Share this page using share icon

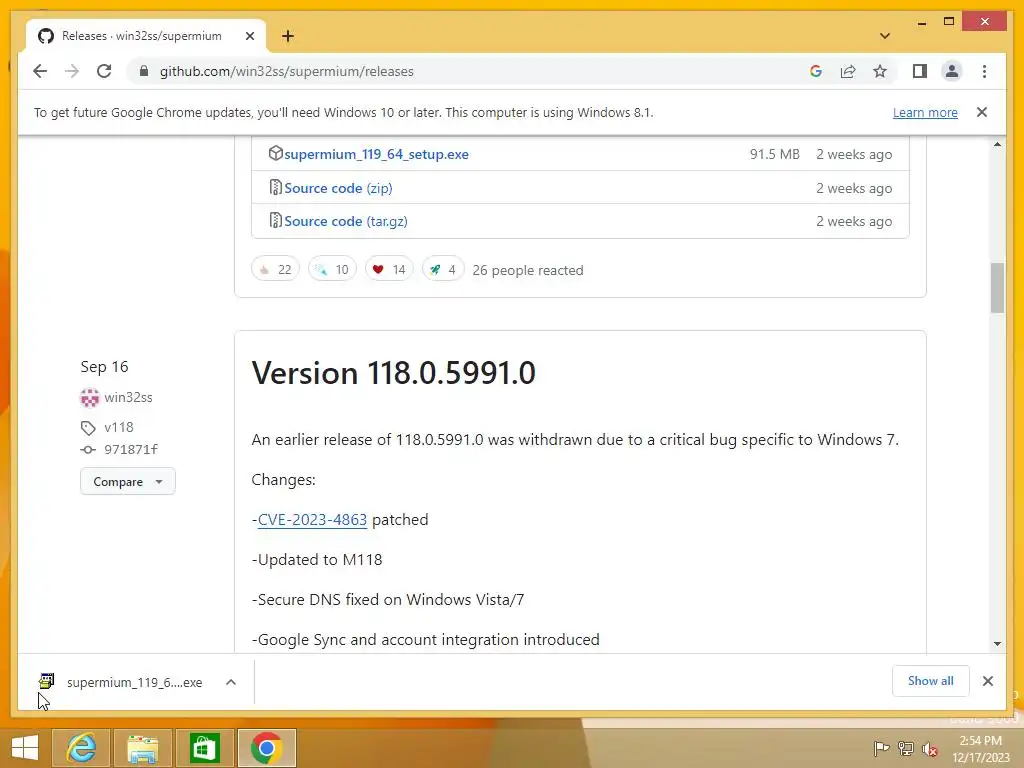848,71
